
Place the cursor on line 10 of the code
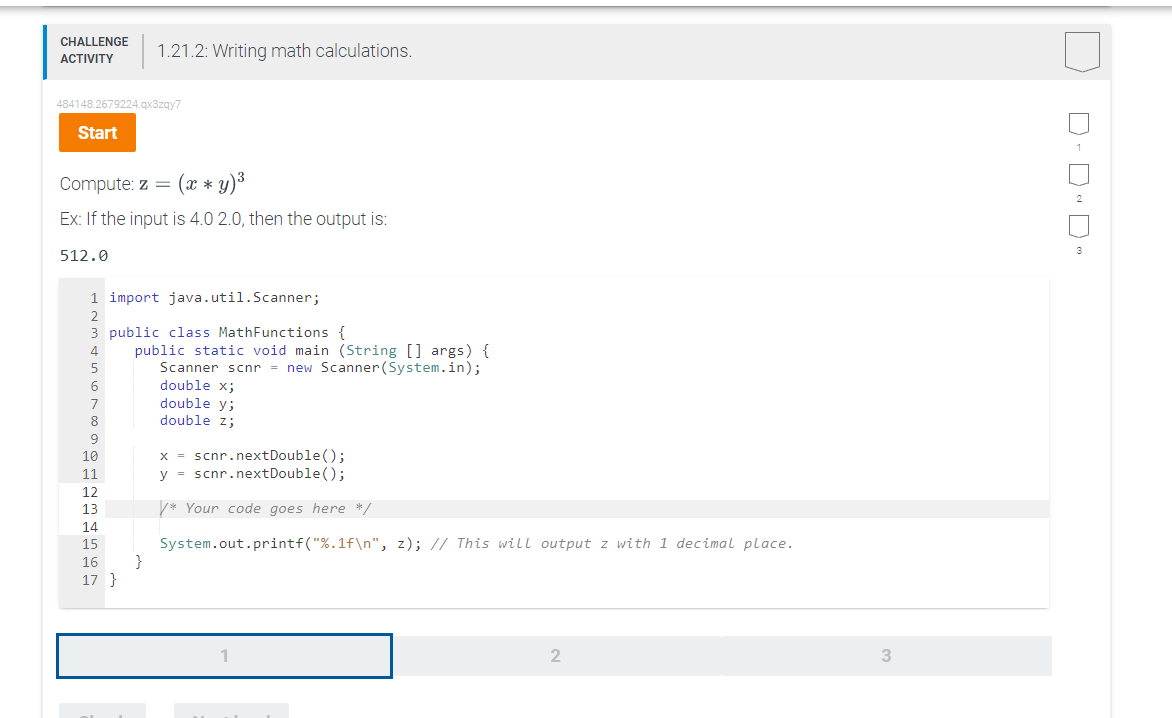(x=252, y=455)
